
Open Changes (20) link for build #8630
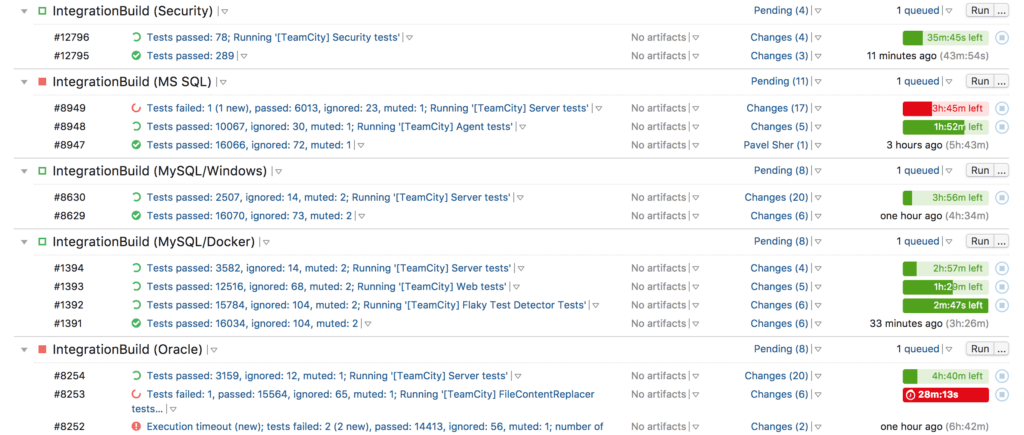(776, 197)
